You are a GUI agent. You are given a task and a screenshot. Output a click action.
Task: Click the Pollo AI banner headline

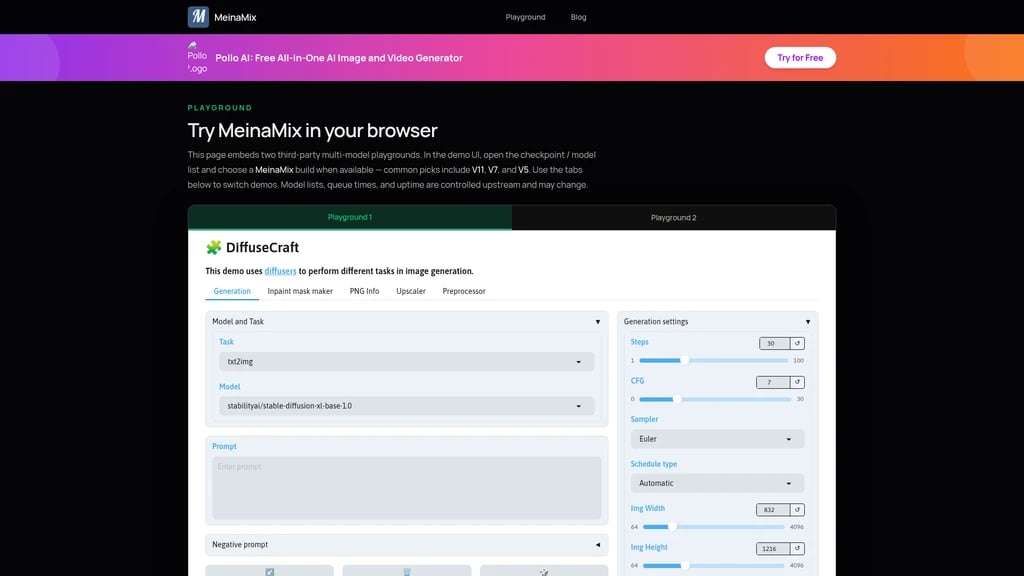[x=339, y=57]
